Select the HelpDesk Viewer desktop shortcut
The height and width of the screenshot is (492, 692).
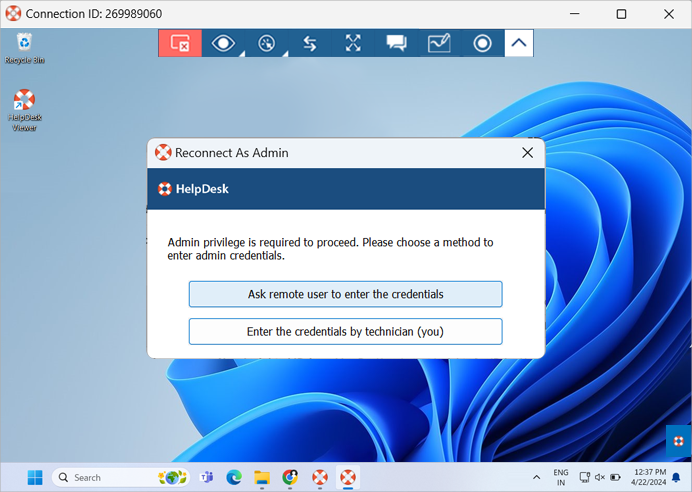[x=25, y=110]
